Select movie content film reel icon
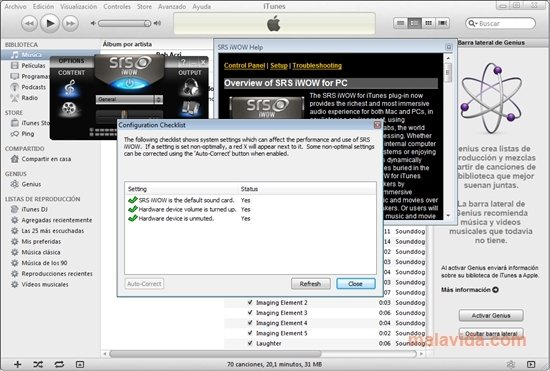 [x=69, y=109]
